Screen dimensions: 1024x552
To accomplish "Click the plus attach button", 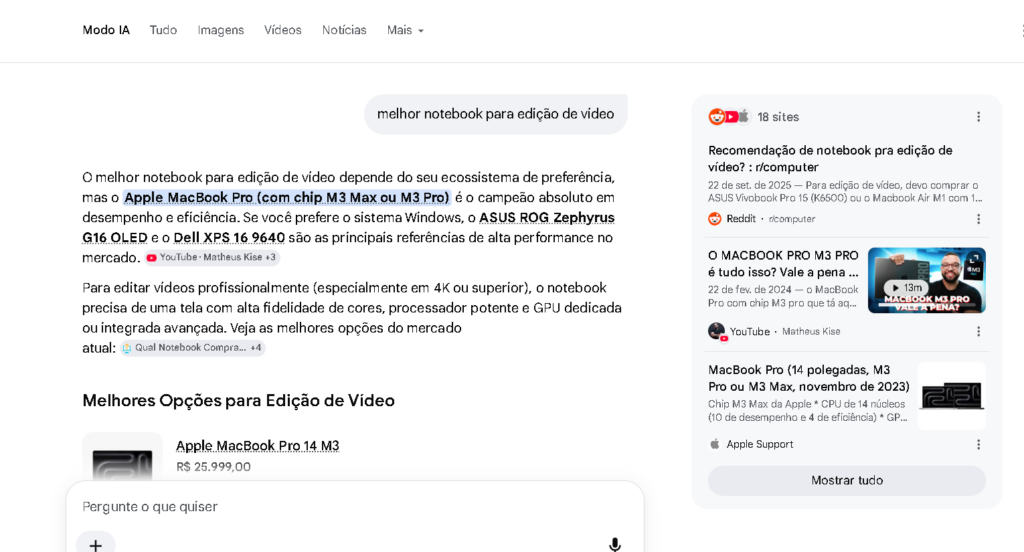I will 95,544.
